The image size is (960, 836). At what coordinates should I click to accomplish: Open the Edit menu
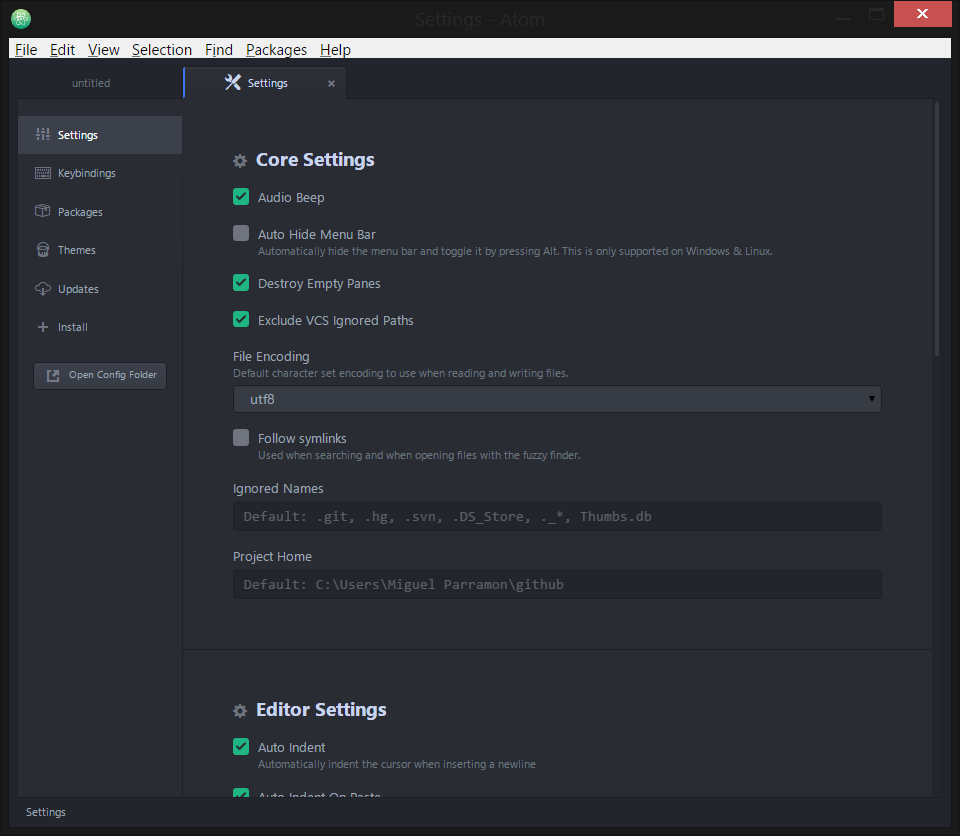click(62, 50)
